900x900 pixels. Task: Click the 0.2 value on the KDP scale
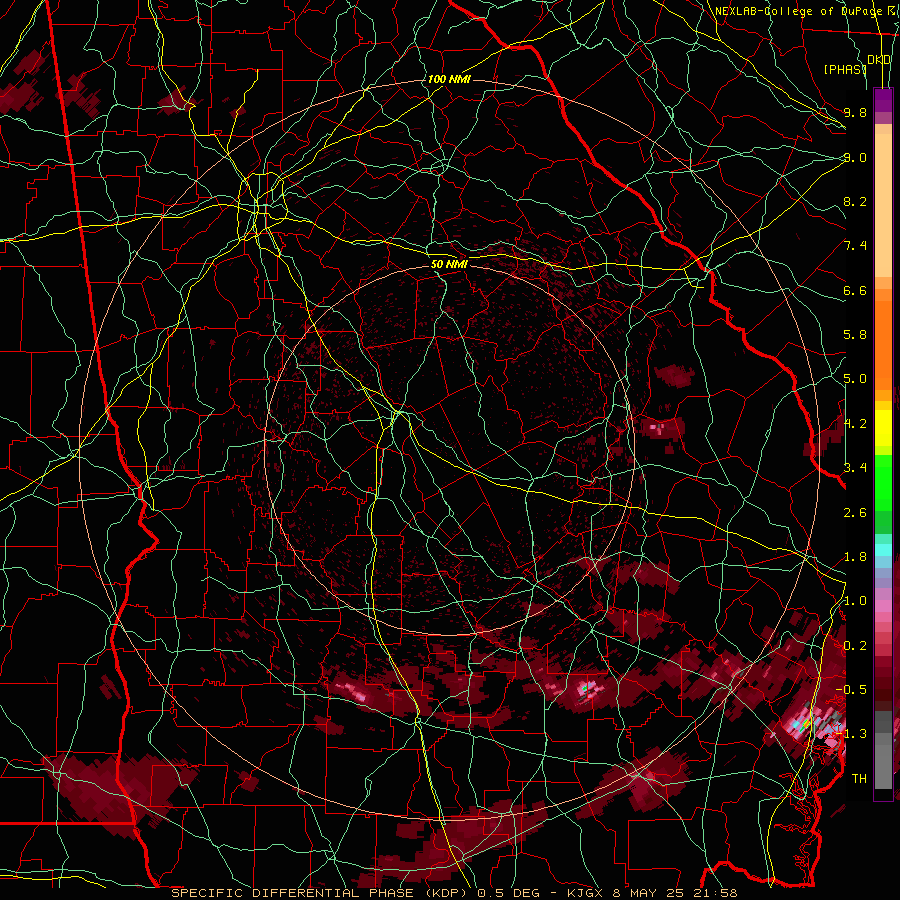855,646
